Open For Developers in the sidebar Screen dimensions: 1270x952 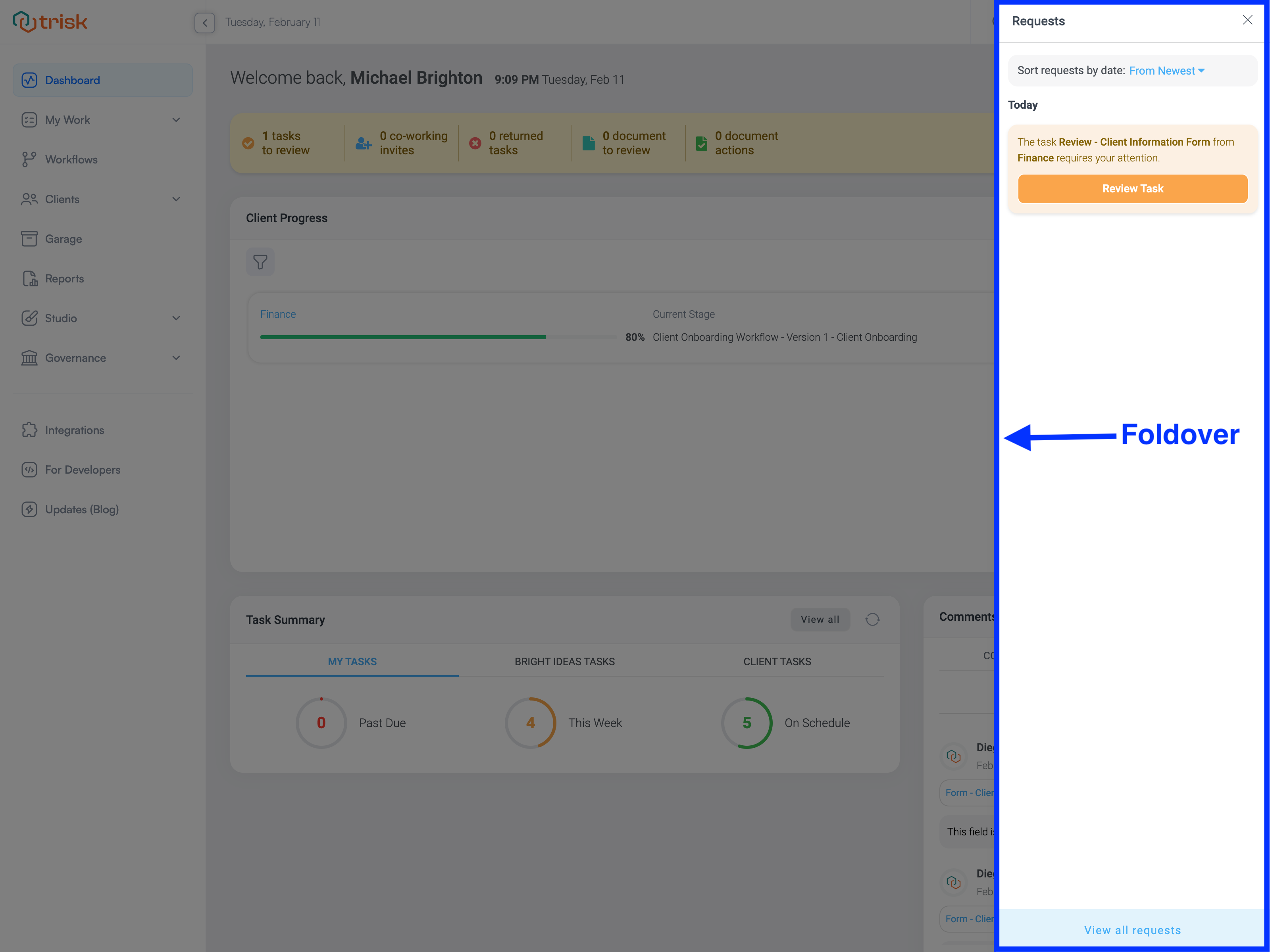coord(103,469)
